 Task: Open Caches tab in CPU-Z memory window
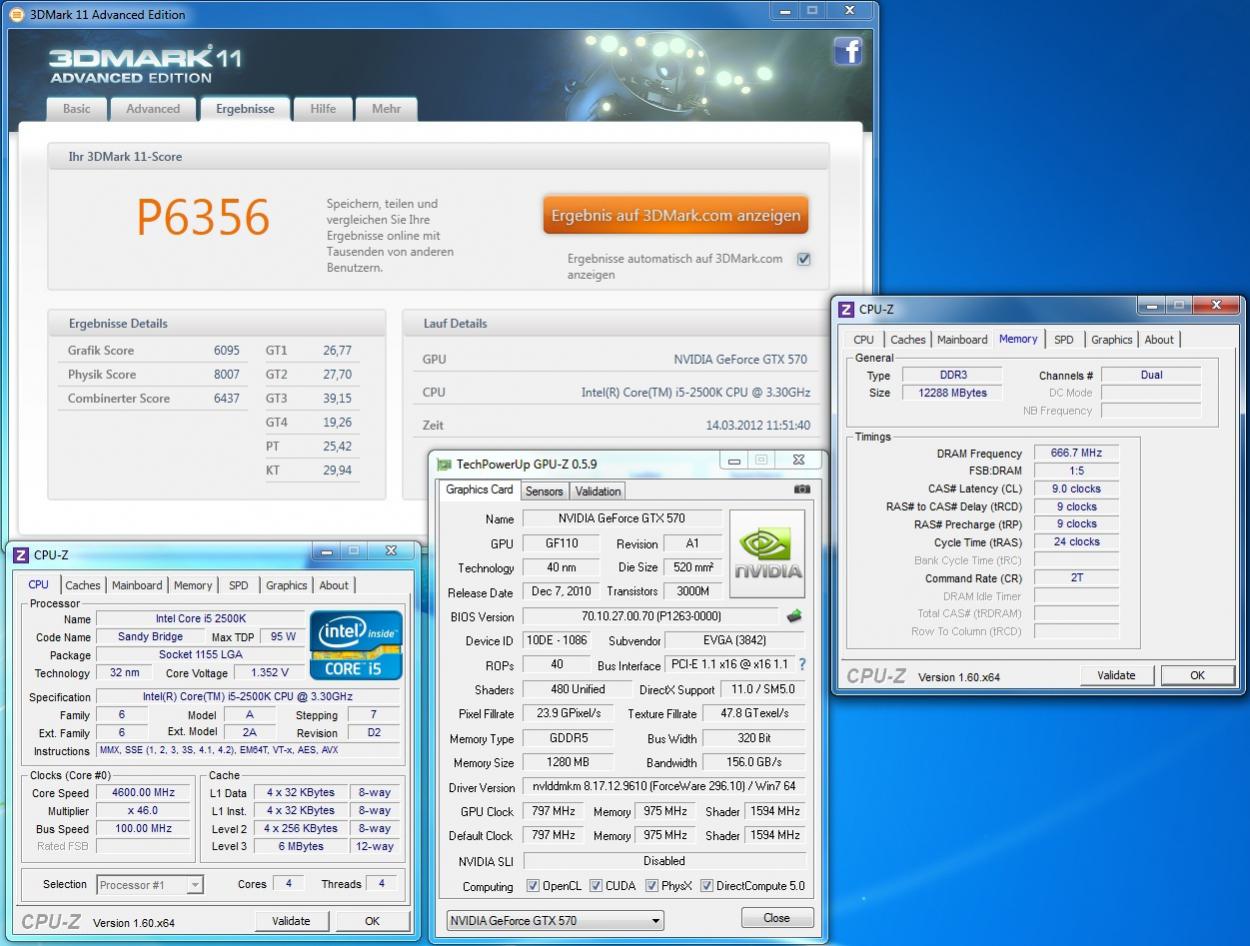[908, 340]
